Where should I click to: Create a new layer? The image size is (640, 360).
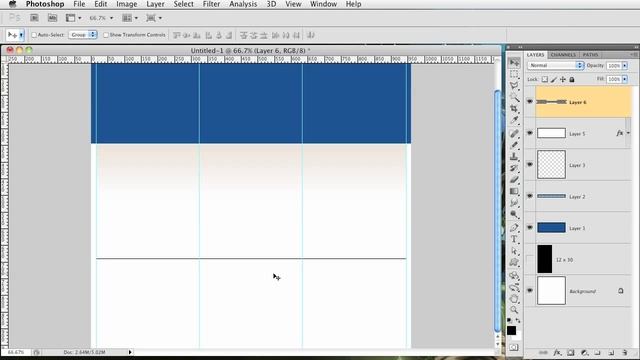(611, 352)
